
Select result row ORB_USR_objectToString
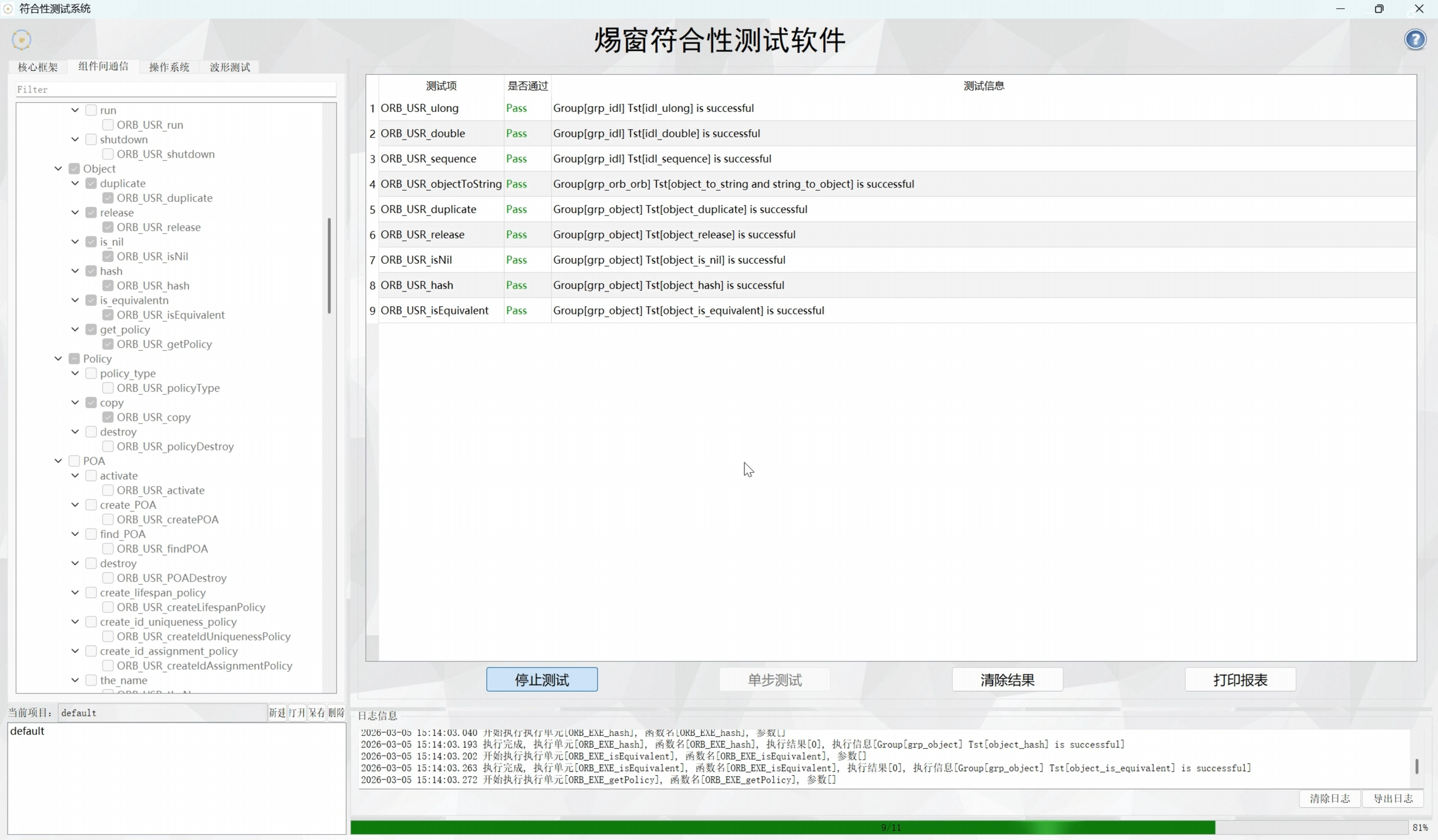891,184
